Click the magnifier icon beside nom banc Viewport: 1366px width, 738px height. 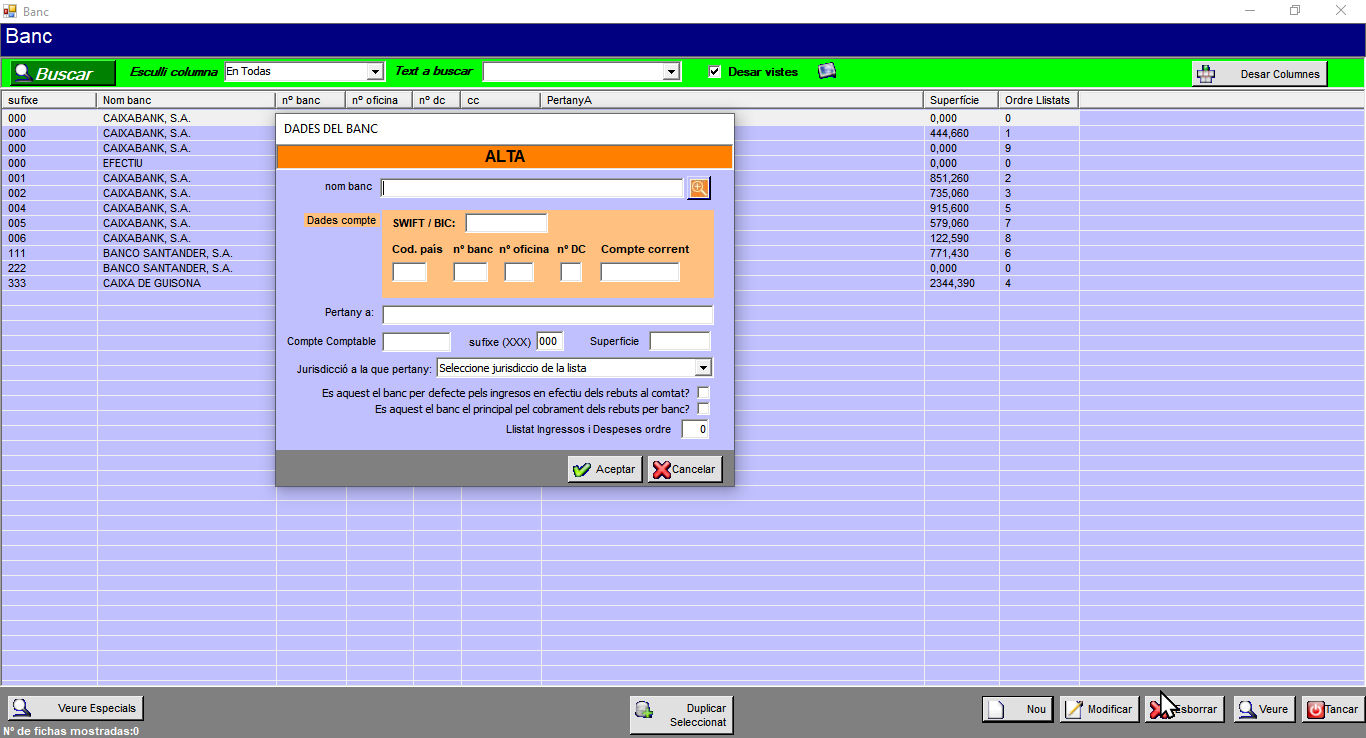(x=698, y=188)
